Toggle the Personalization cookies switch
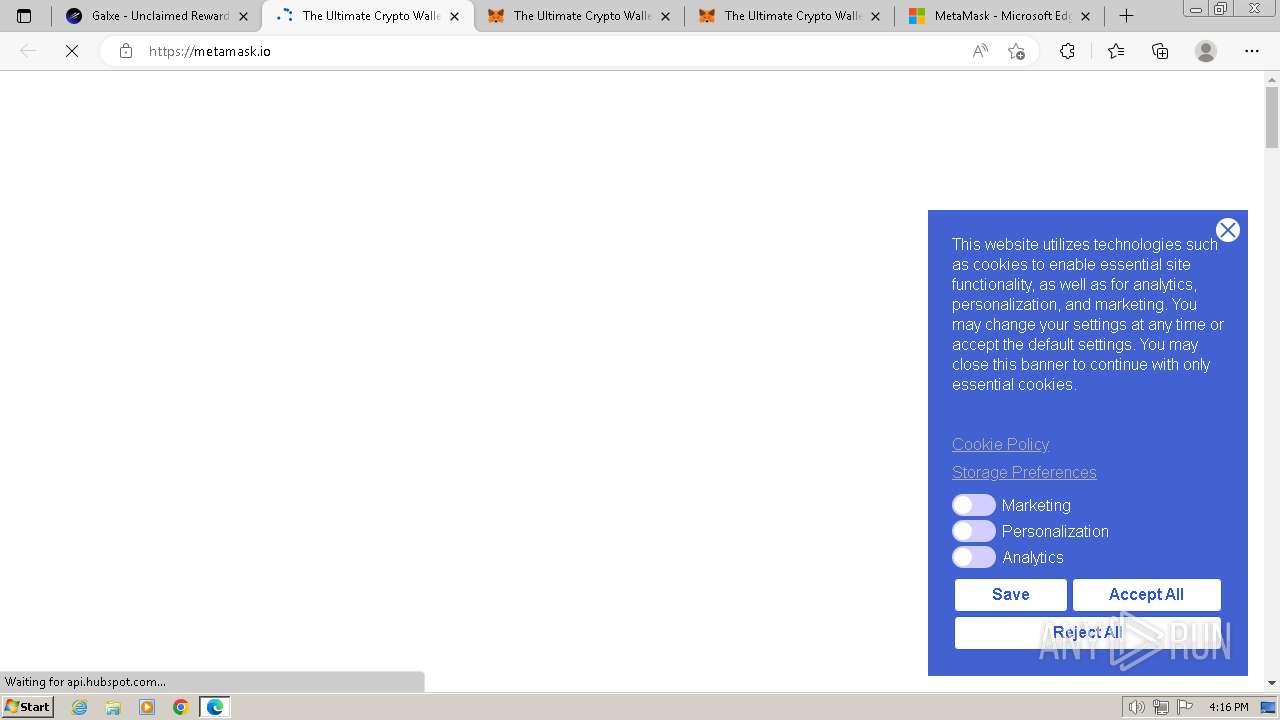This screenshot has width=1280, height=720. click(974, 531)
